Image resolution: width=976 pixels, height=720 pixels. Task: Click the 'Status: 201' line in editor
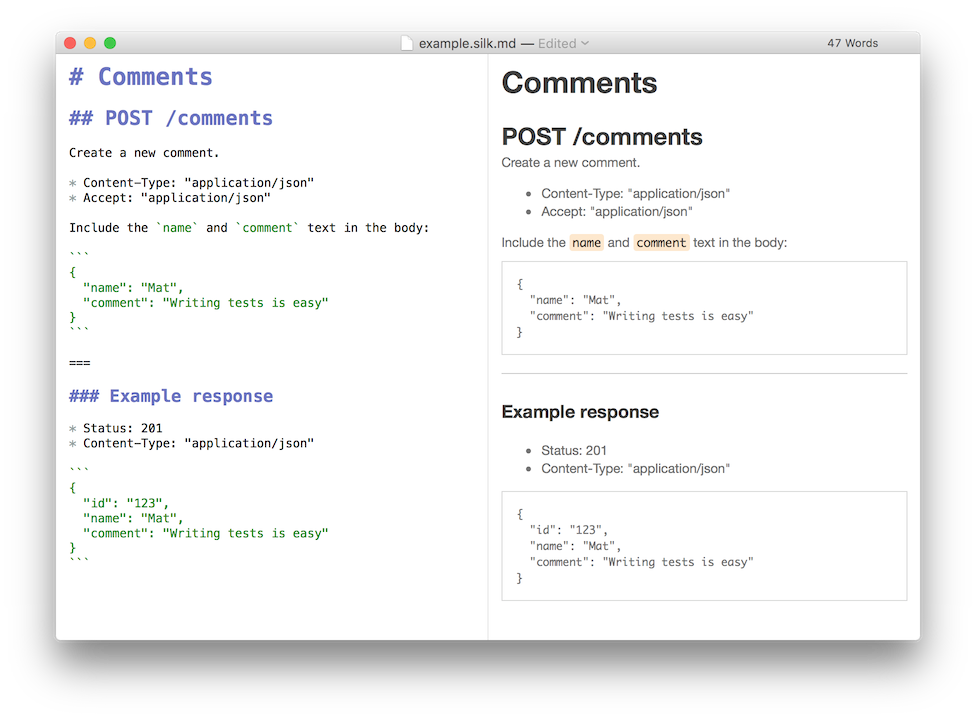pos(116,428)
